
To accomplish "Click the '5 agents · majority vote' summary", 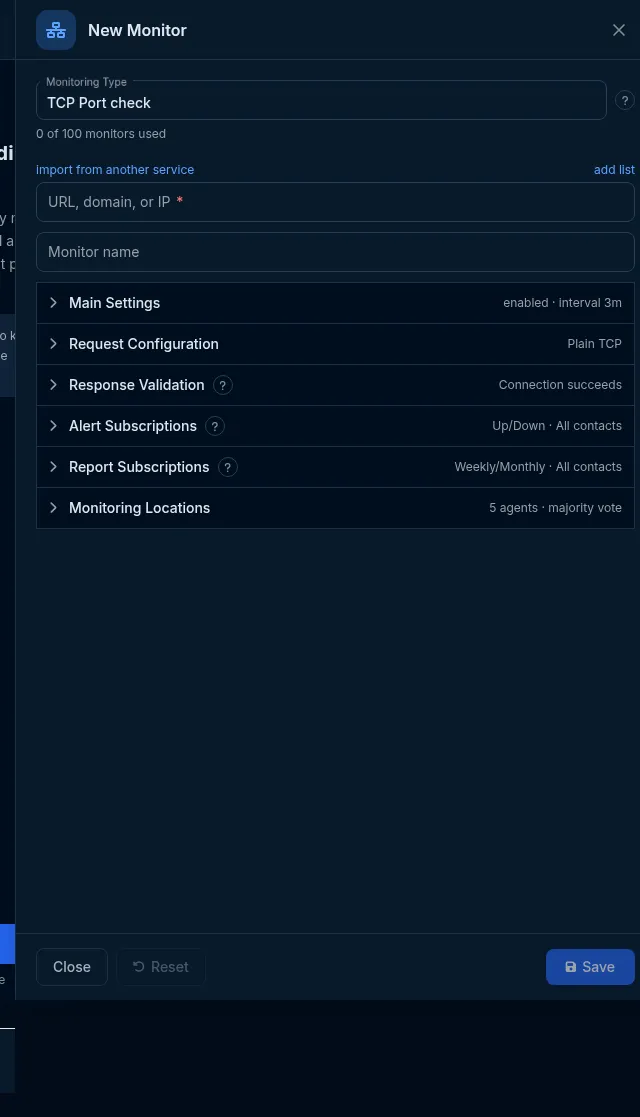I will [x=555, y=508].
